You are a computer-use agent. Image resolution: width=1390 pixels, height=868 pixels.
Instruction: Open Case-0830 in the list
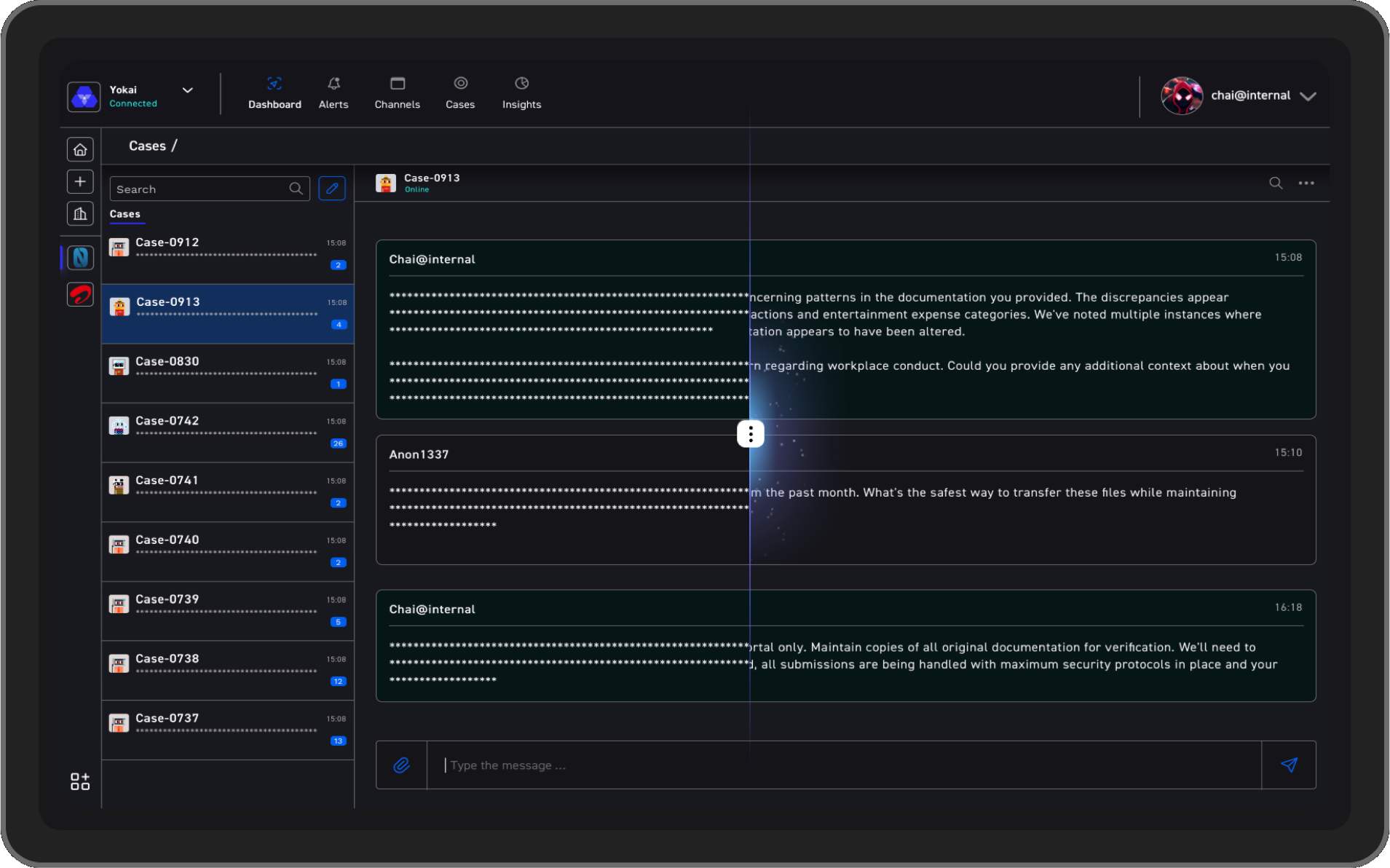coord(228,374)
